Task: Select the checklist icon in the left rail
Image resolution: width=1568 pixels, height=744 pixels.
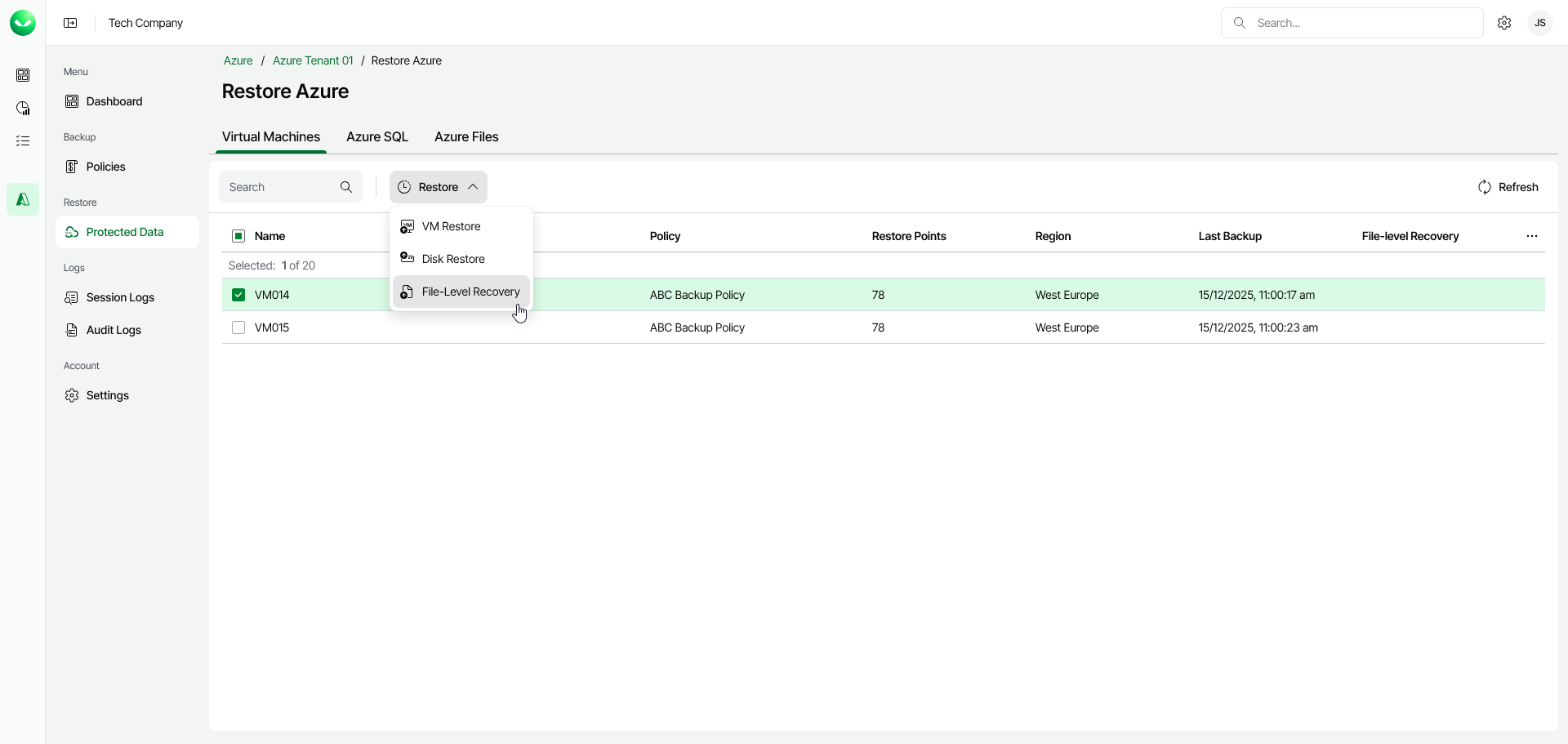Action: [23, 140]
